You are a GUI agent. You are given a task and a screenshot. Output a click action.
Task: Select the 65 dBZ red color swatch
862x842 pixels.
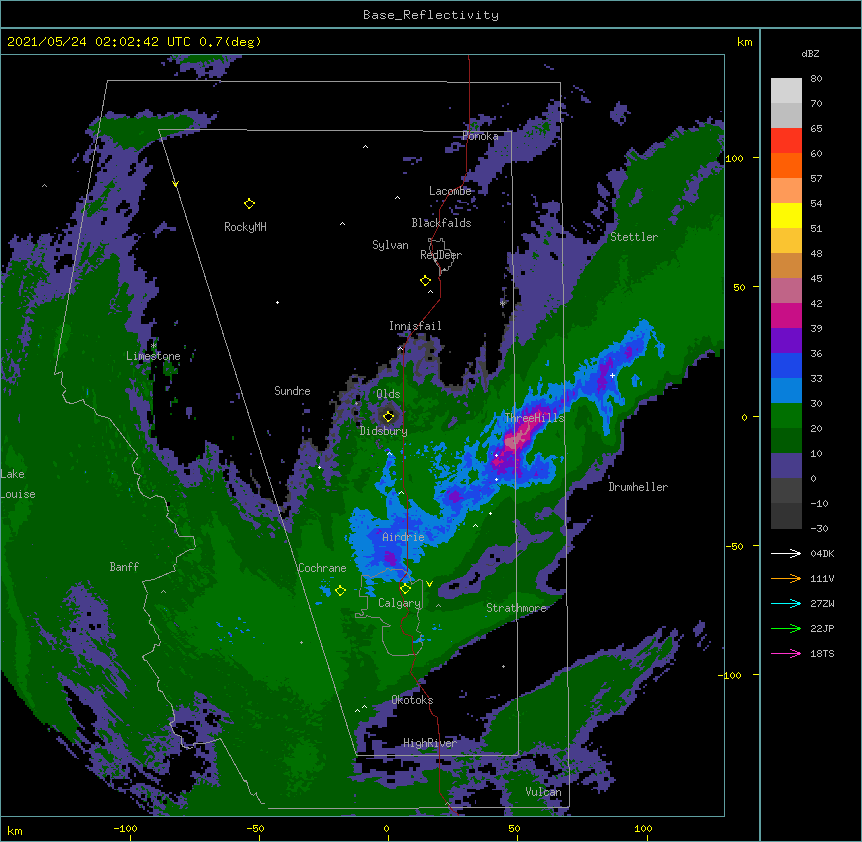coord(786,141)
